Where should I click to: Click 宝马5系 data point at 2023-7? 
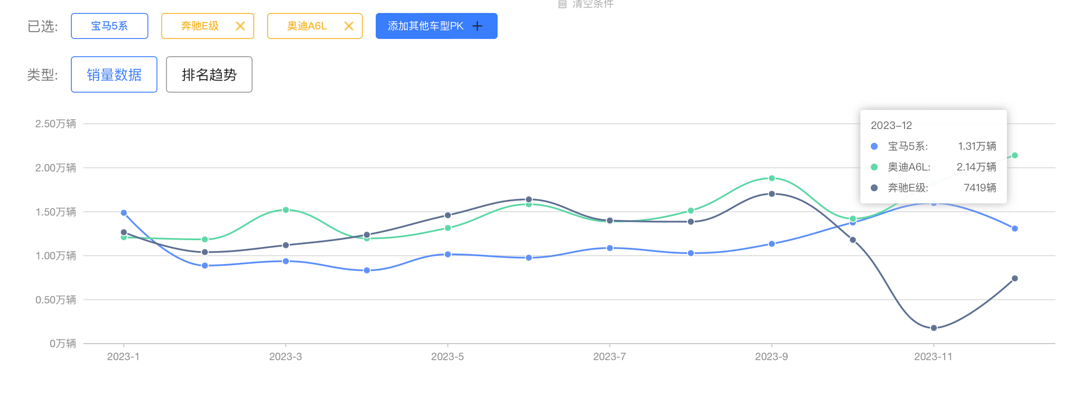610,247
